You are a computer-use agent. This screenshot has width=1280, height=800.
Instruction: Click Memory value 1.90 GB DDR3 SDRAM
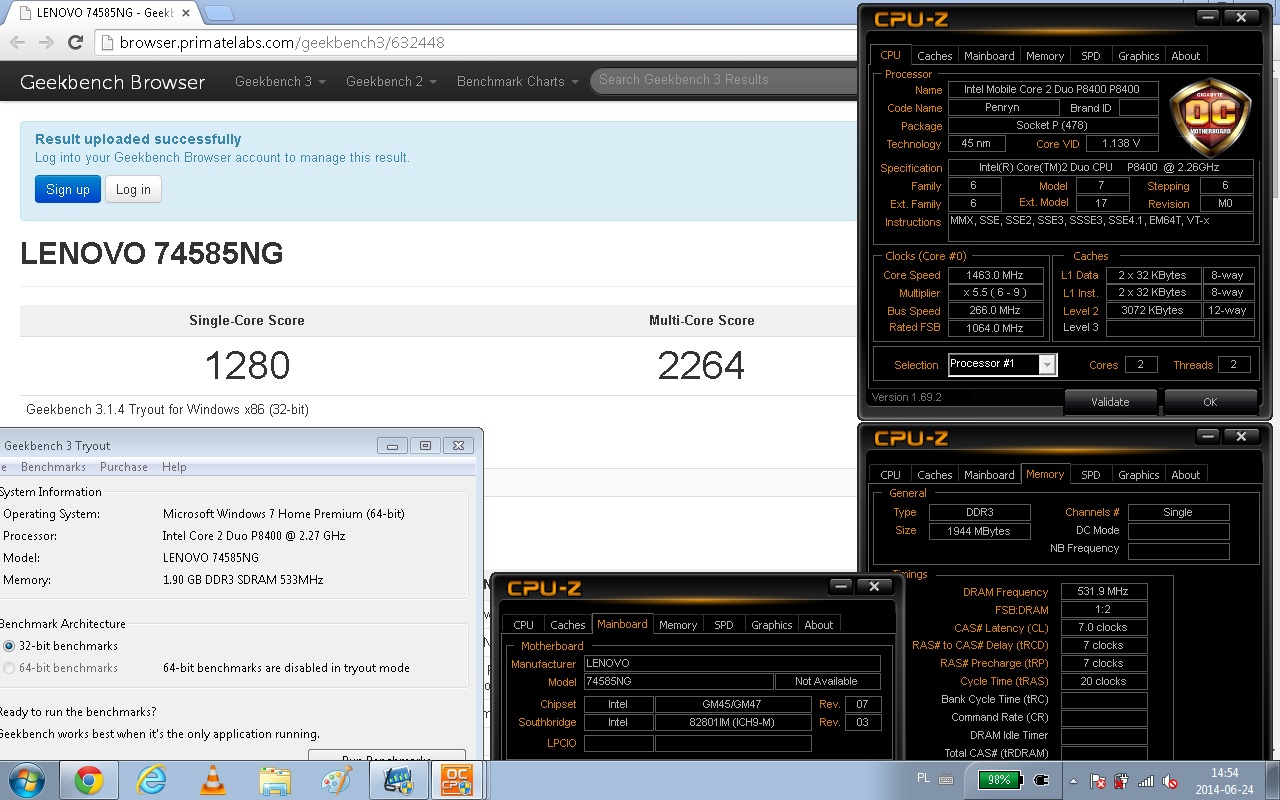243,580
